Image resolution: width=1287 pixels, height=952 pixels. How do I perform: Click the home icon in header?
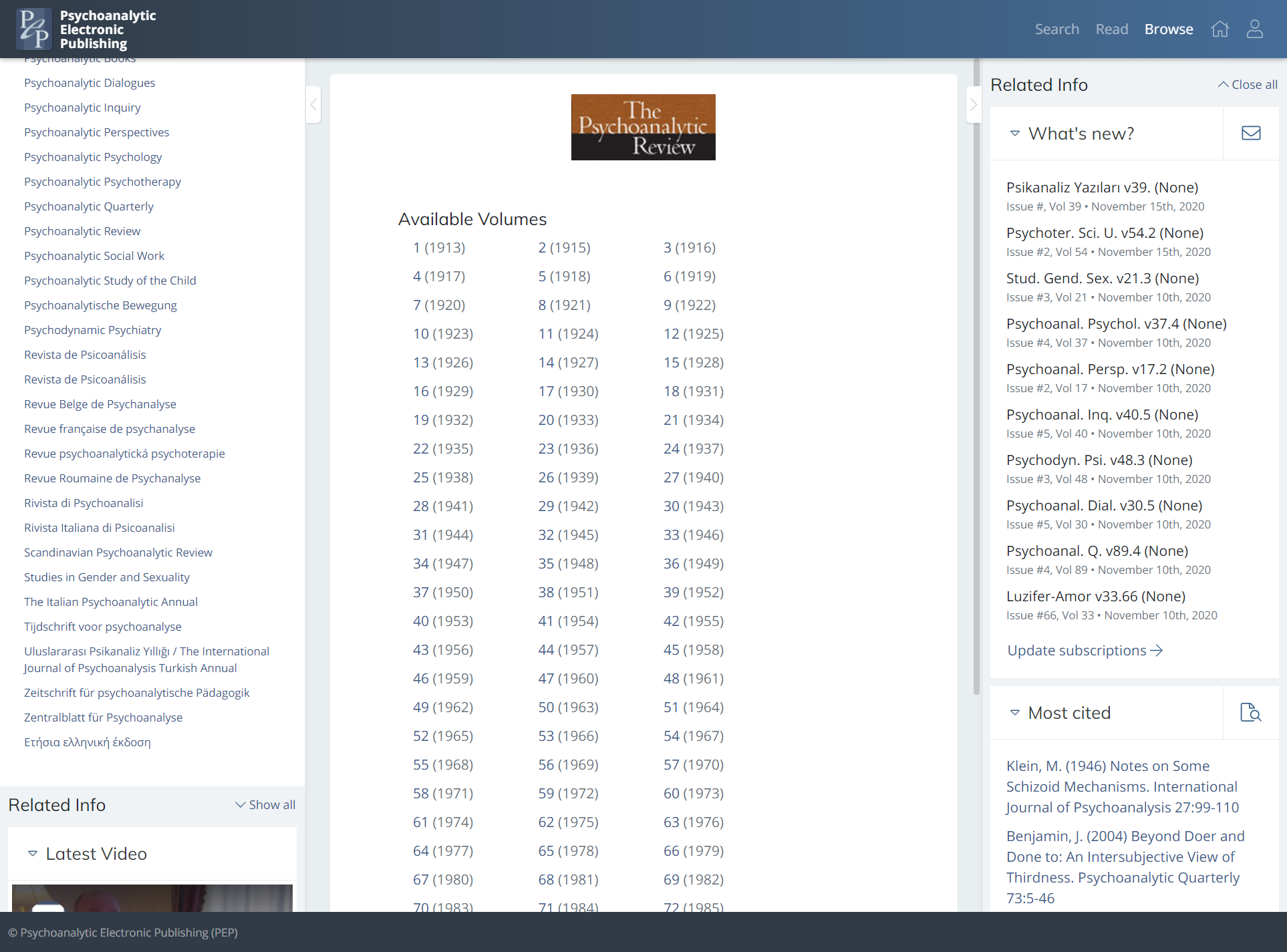(1220, 29)
